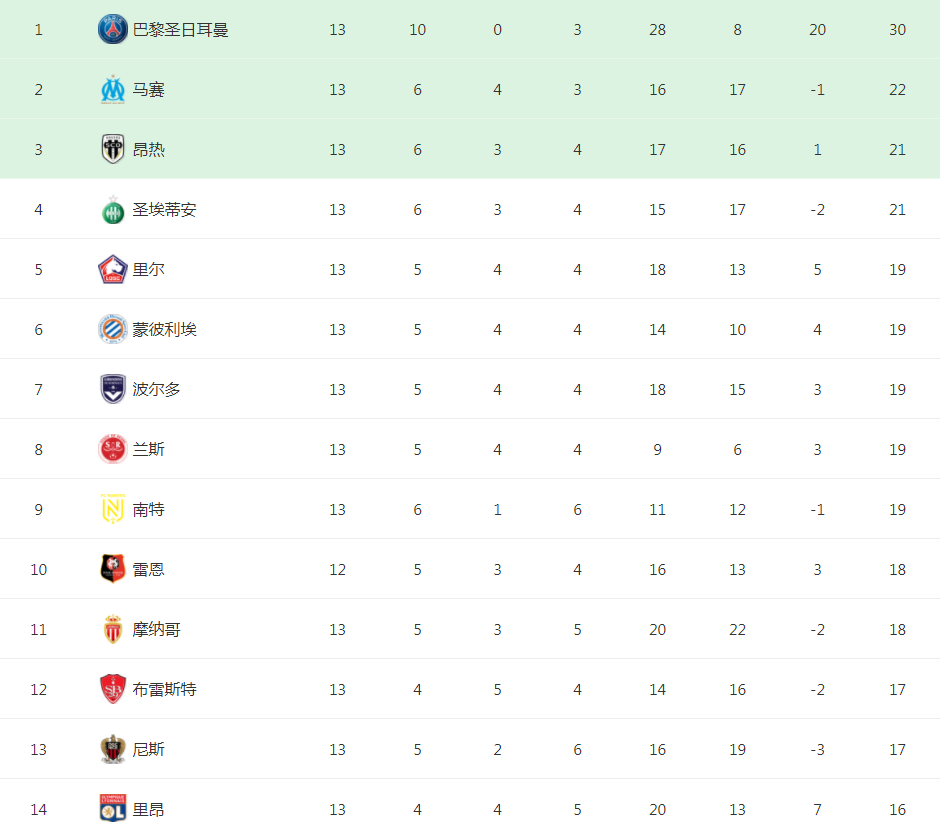Click the Reims red round crest

point(113,449)
